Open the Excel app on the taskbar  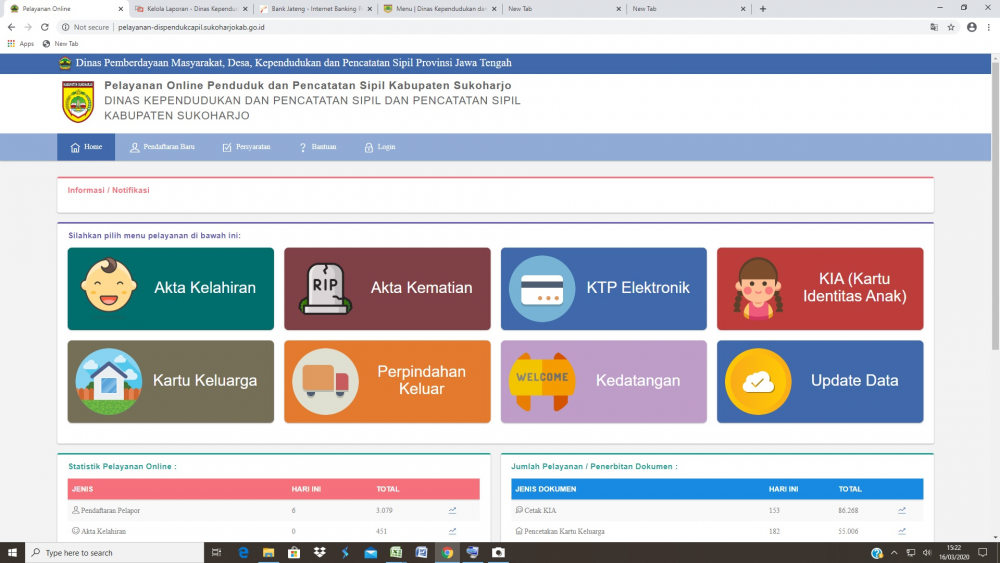coord(396,552)
